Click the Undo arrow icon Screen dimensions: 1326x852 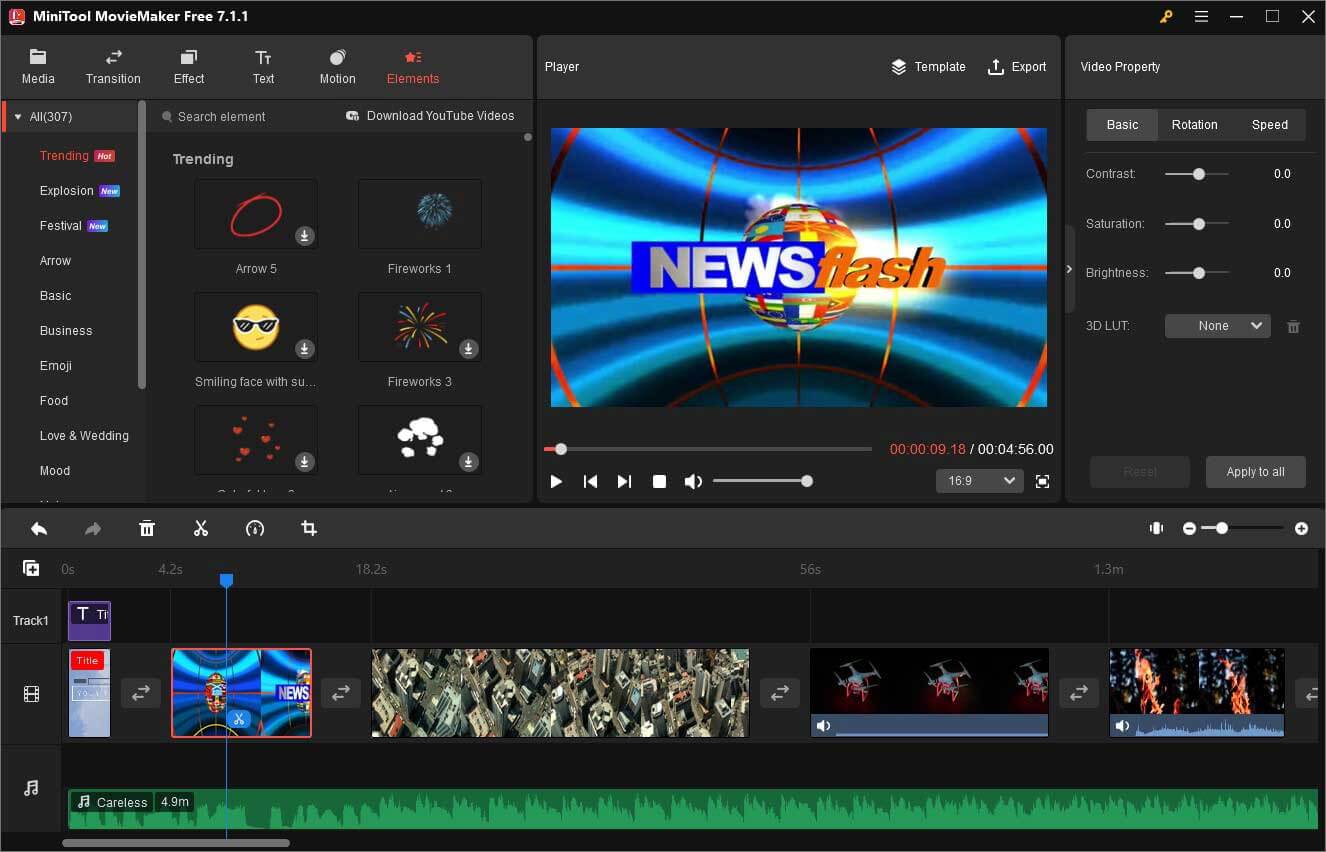click(39, 528)
